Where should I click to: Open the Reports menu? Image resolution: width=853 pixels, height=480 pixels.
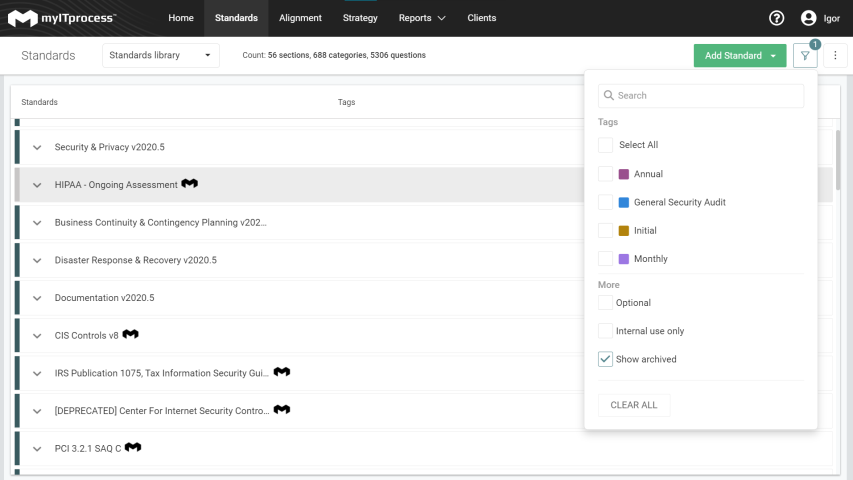click(x=422, y=18)
